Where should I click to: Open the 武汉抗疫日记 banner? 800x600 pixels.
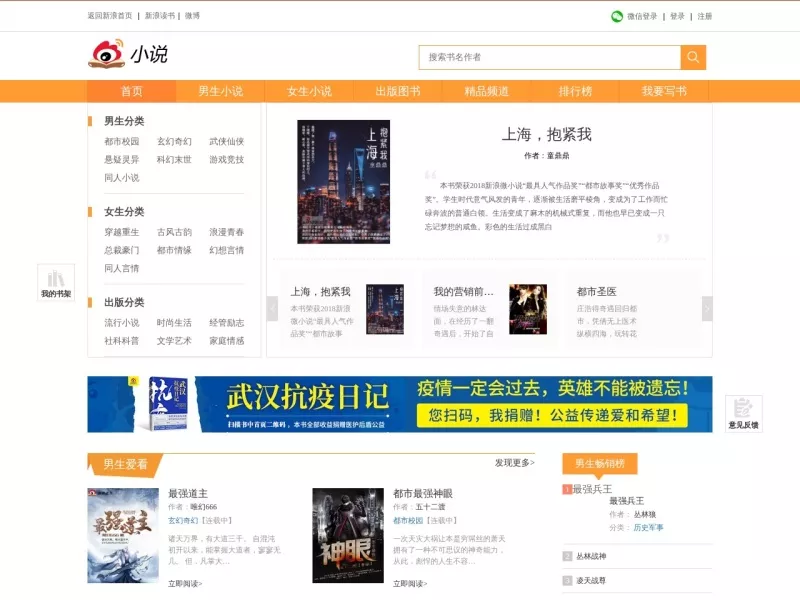[x=399, y=404]
